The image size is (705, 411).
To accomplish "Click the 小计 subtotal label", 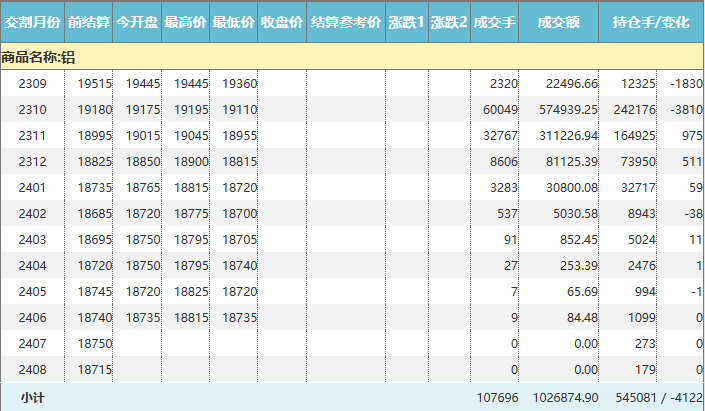I will 32,397.
